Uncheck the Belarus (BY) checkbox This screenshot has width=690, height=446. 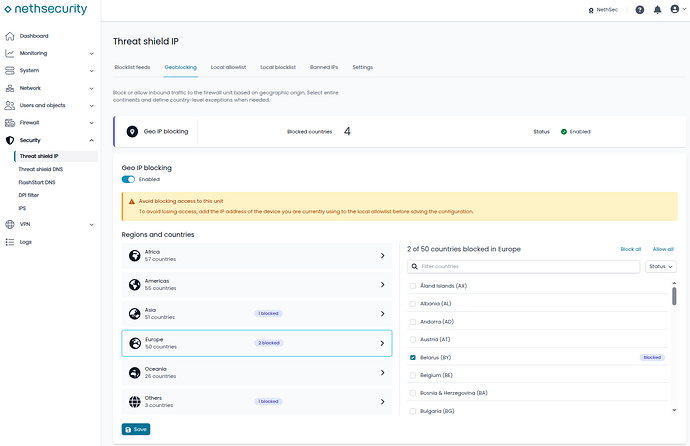(413, 358)
